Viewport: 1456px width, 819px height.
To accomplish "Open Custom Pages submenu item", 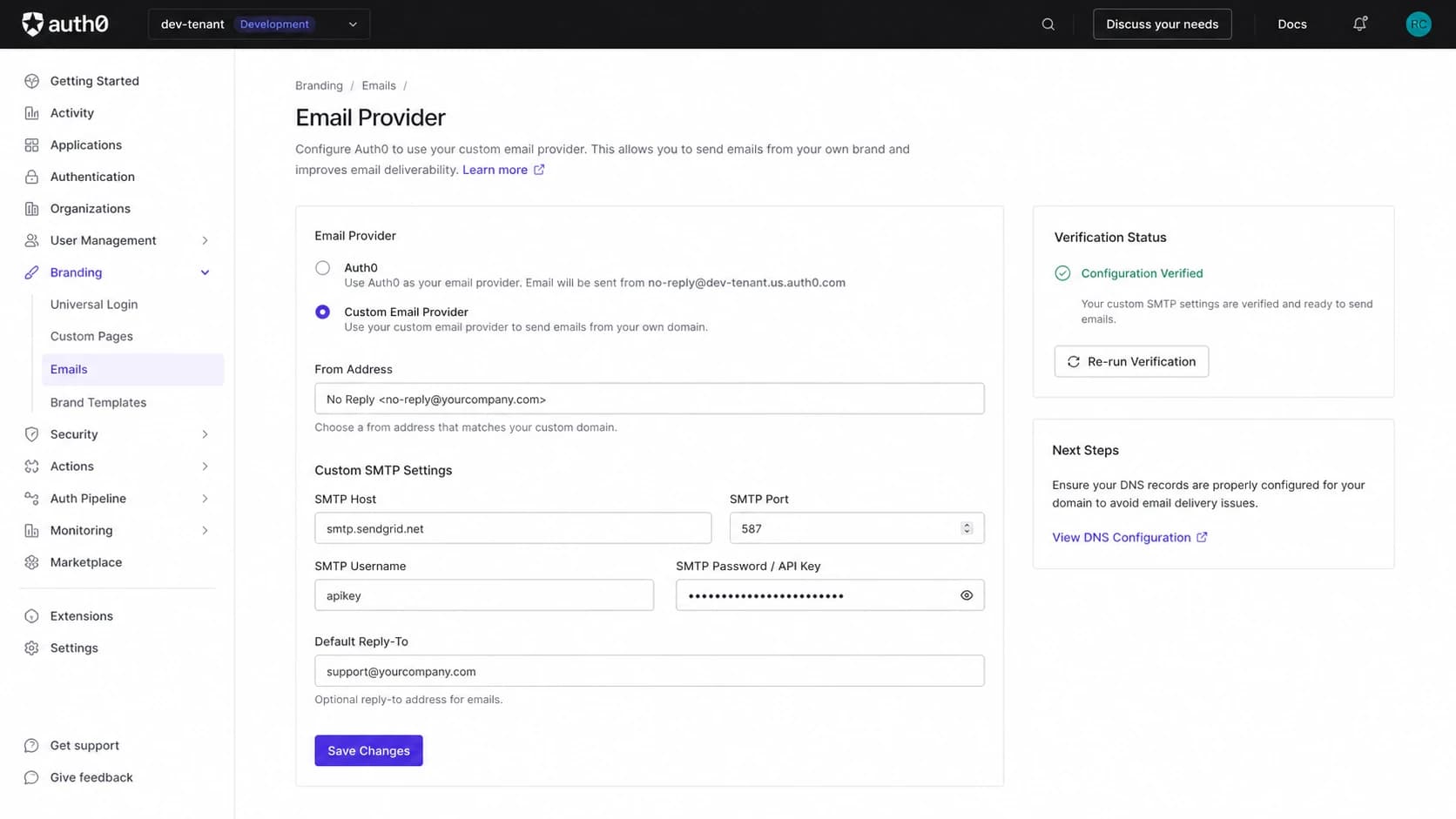I will 91,337.
